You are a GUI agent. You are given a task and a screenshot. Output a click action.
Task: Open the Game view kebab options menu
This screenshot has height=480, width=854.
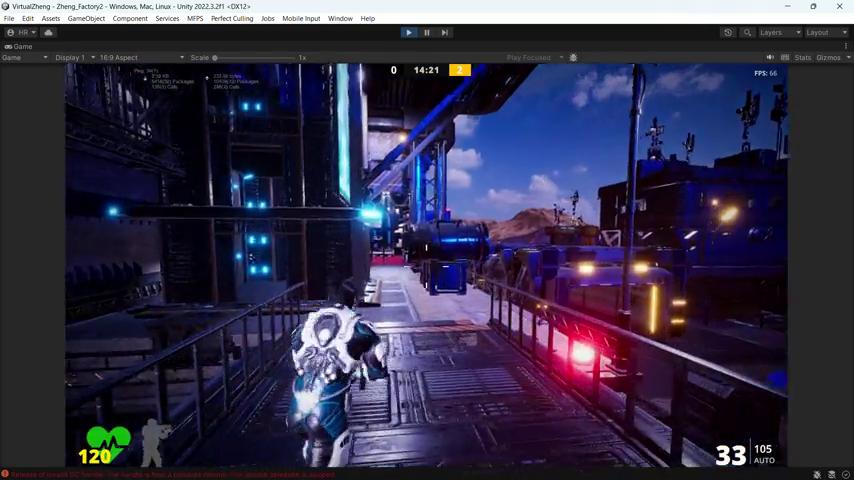[x=846, y=47]
